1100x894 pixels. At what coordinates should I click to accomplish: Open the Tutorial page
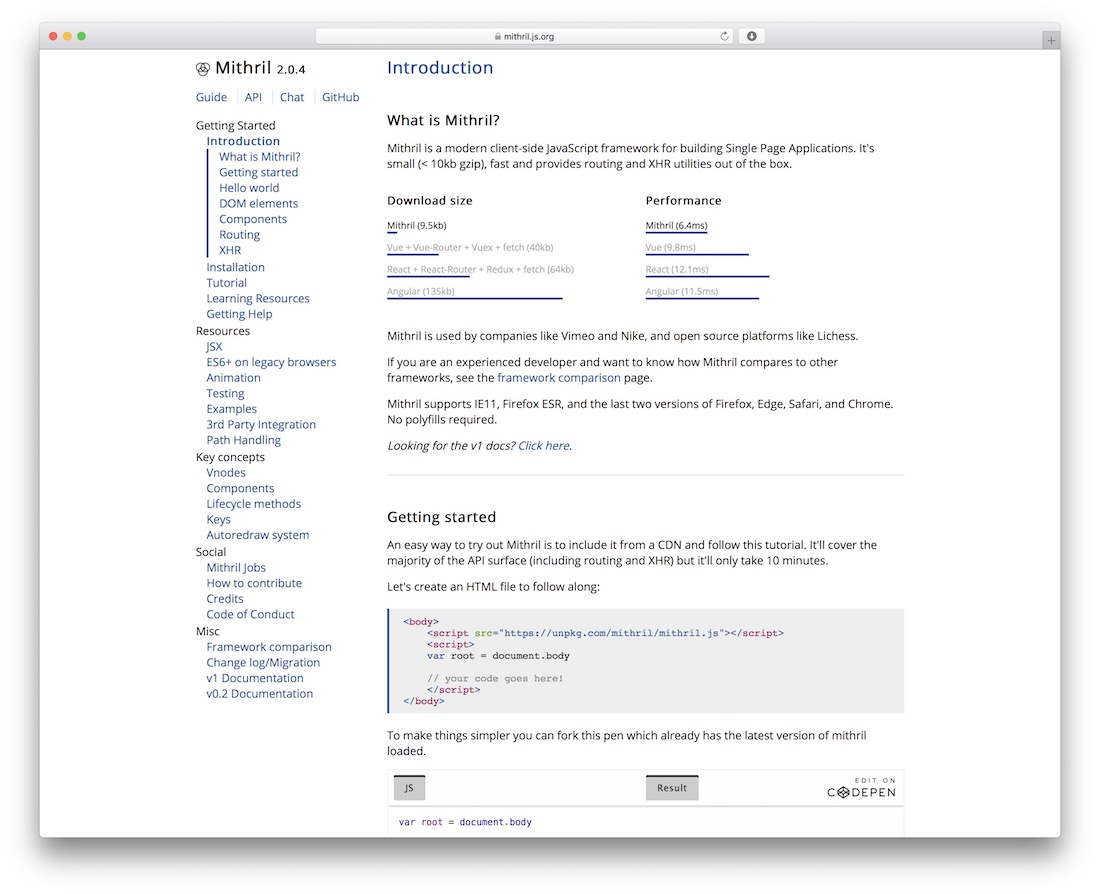(x=226, y=283)
